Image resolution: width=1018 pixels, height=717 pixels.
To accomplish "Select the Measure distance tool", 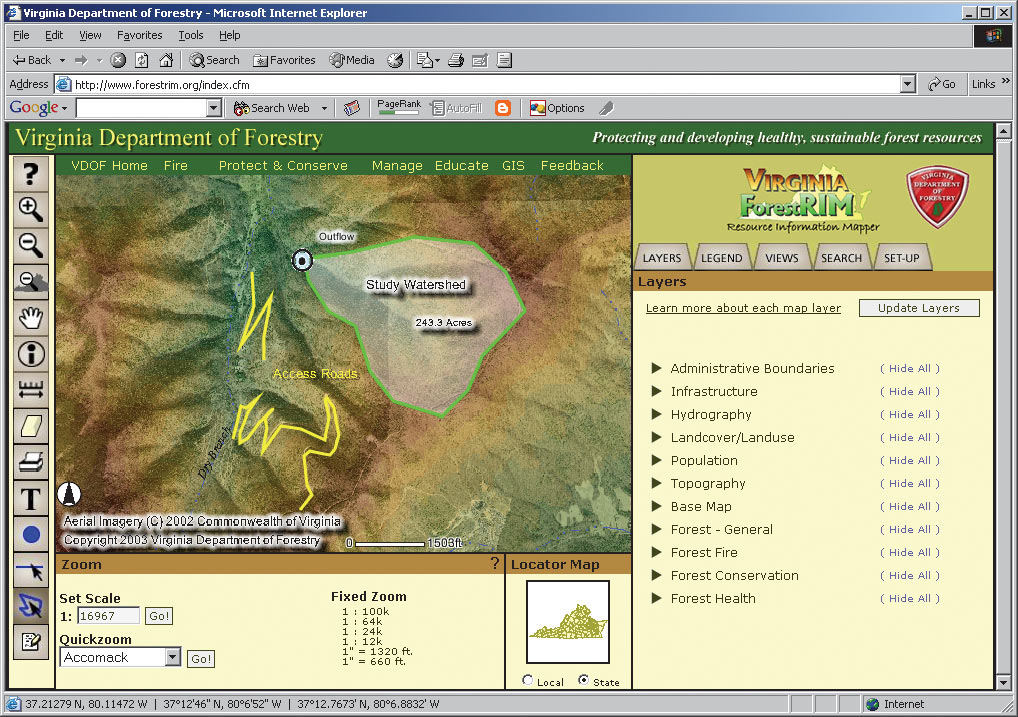I will [x=31, y=390].
